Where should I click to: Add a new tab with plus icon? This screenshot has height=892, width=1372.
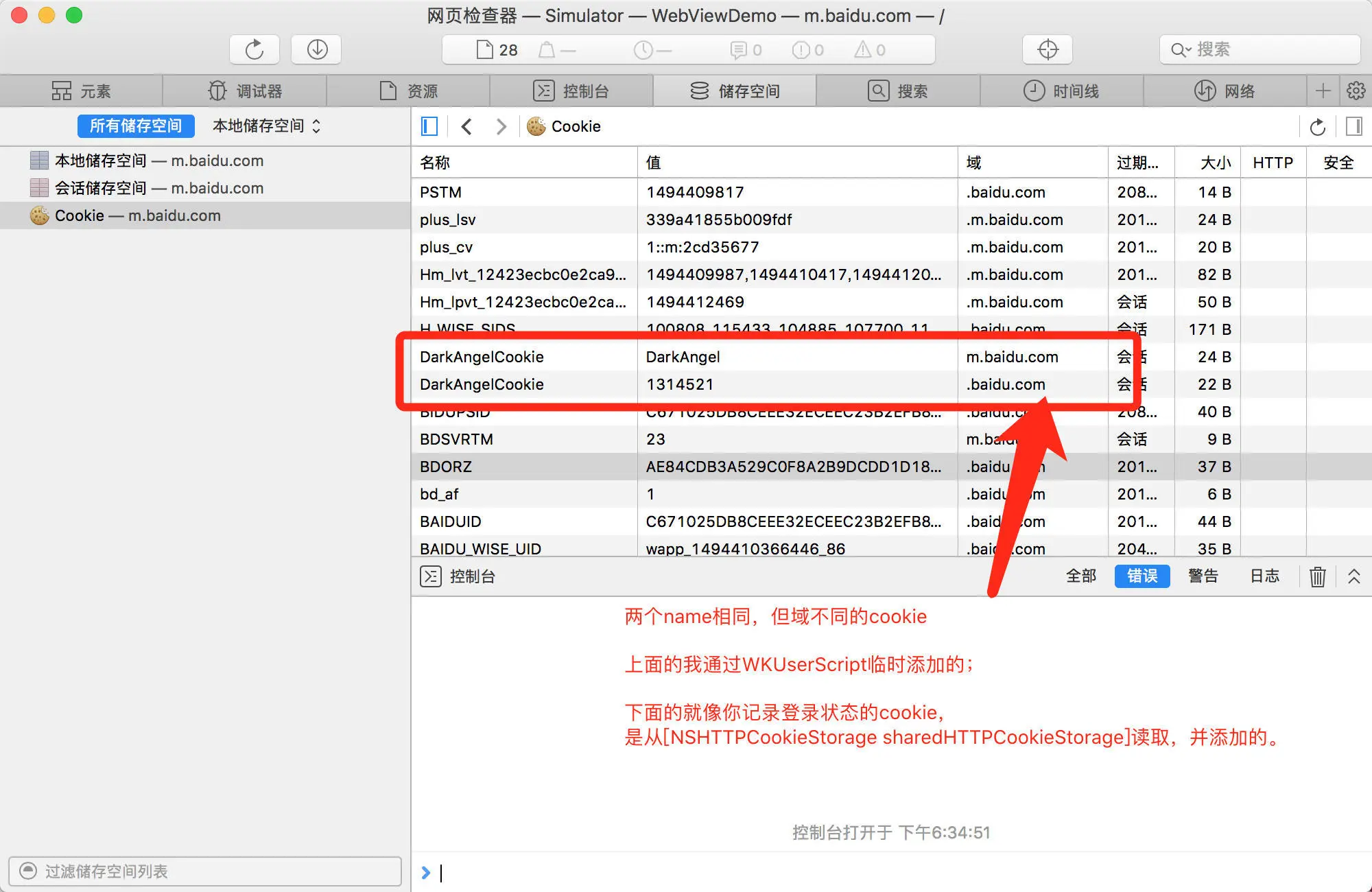point(1323,91)
